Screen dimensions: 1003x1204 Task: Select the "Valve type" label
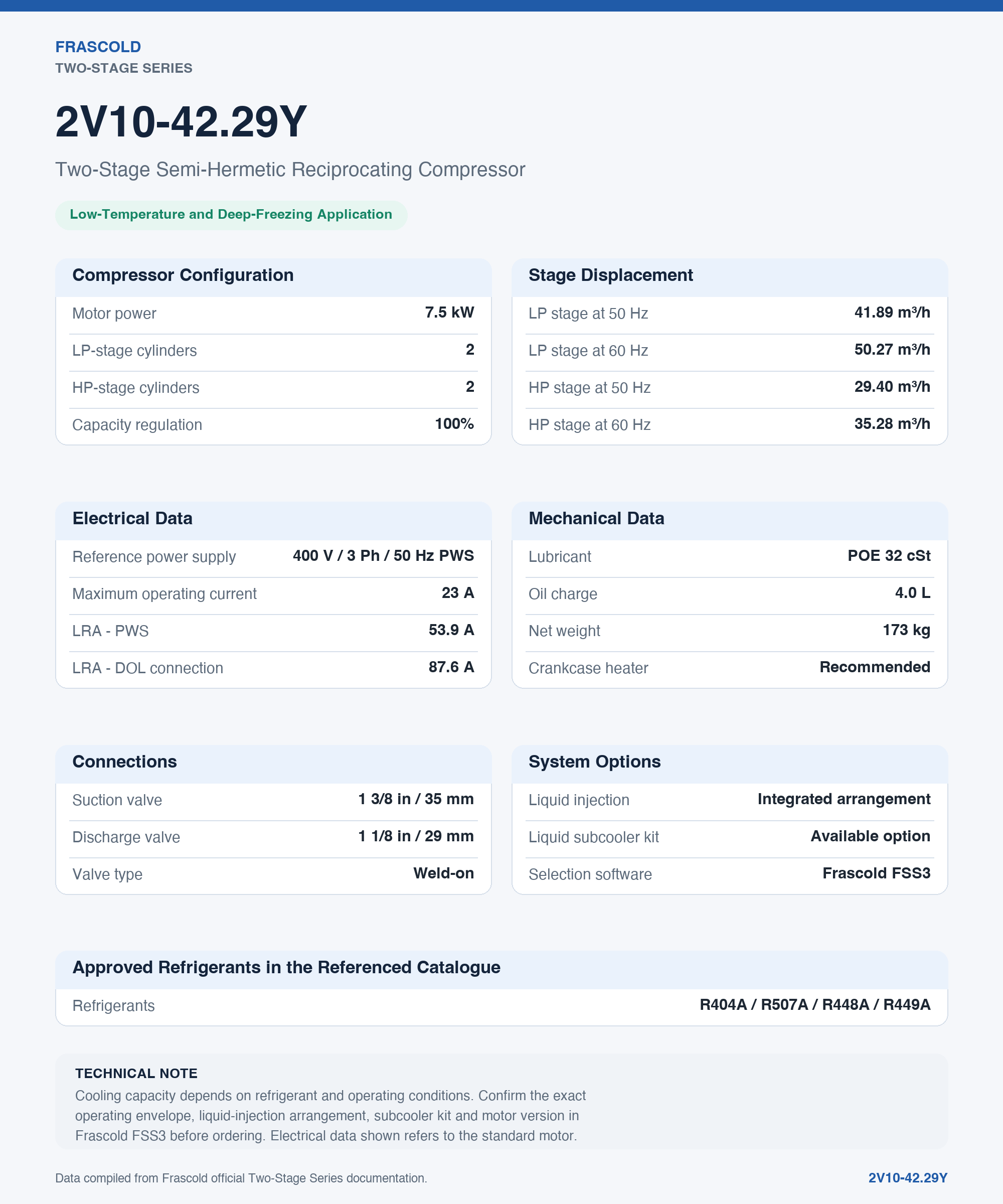(108, 875)
